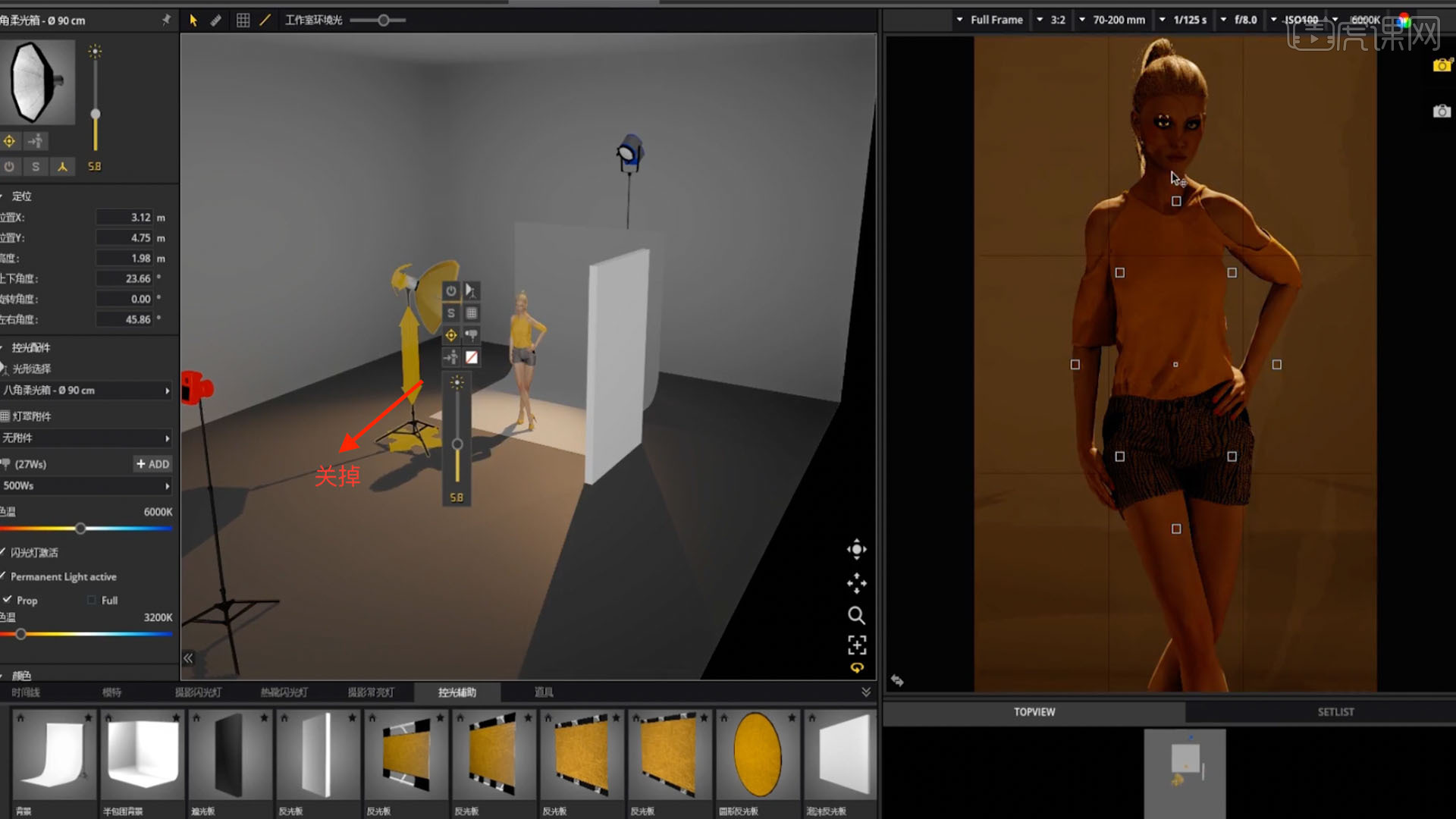Click the TOPVIEW button in preview panel
Screen dimensions: 1456x819
coord(1035,711)
